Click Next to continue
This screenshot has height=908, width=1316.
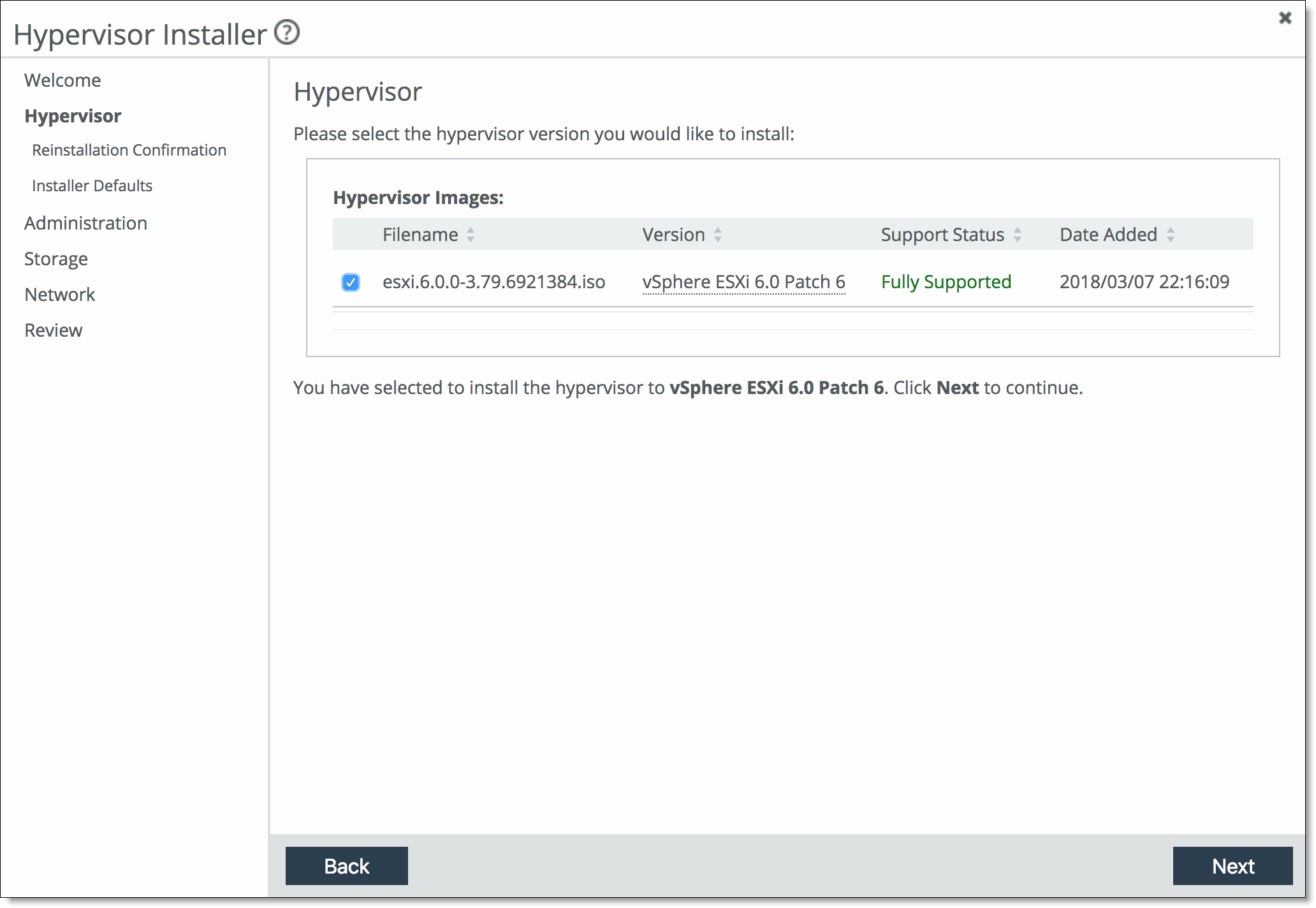(1232, 866)
